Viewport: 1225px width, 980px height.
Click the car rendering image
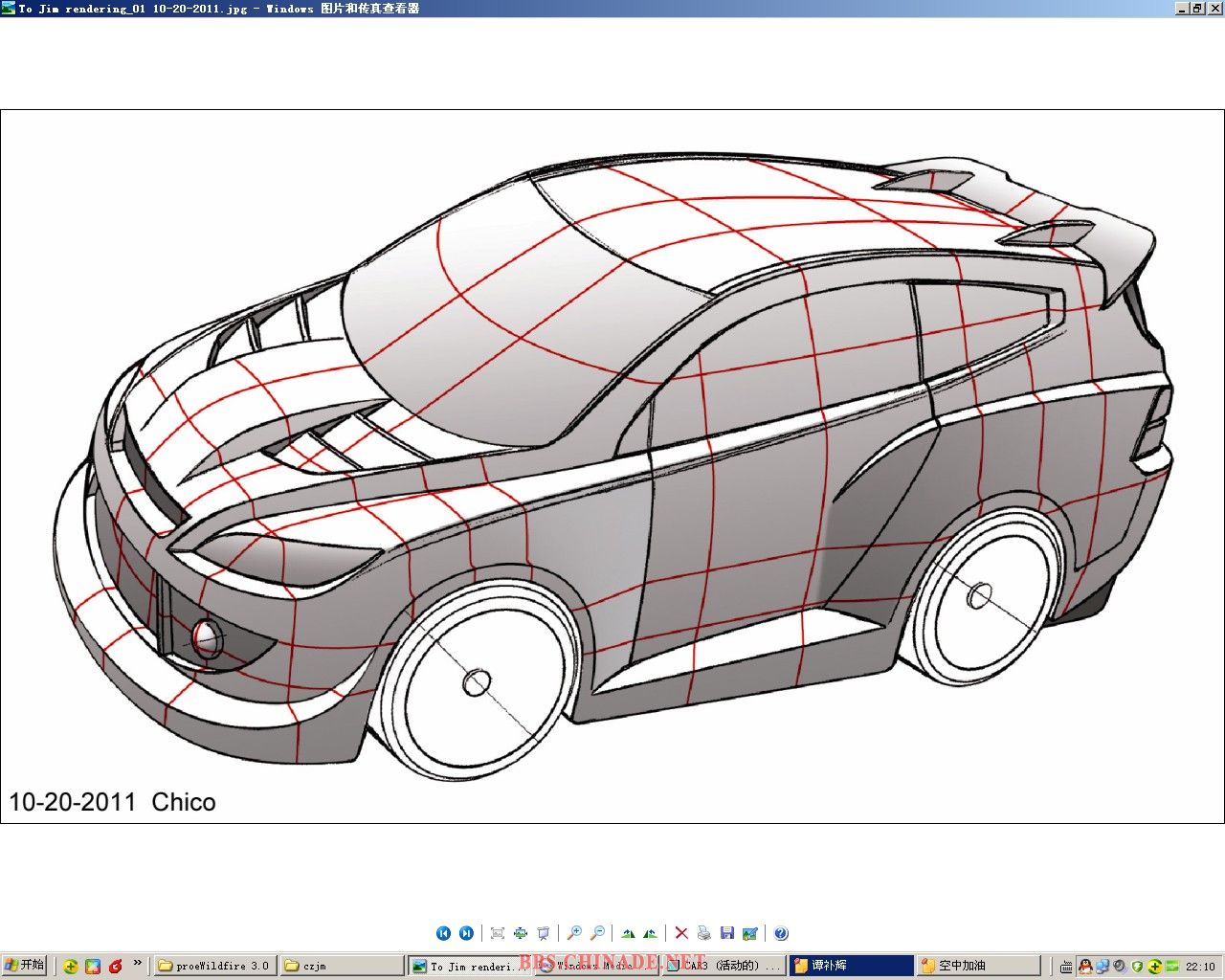612,466
